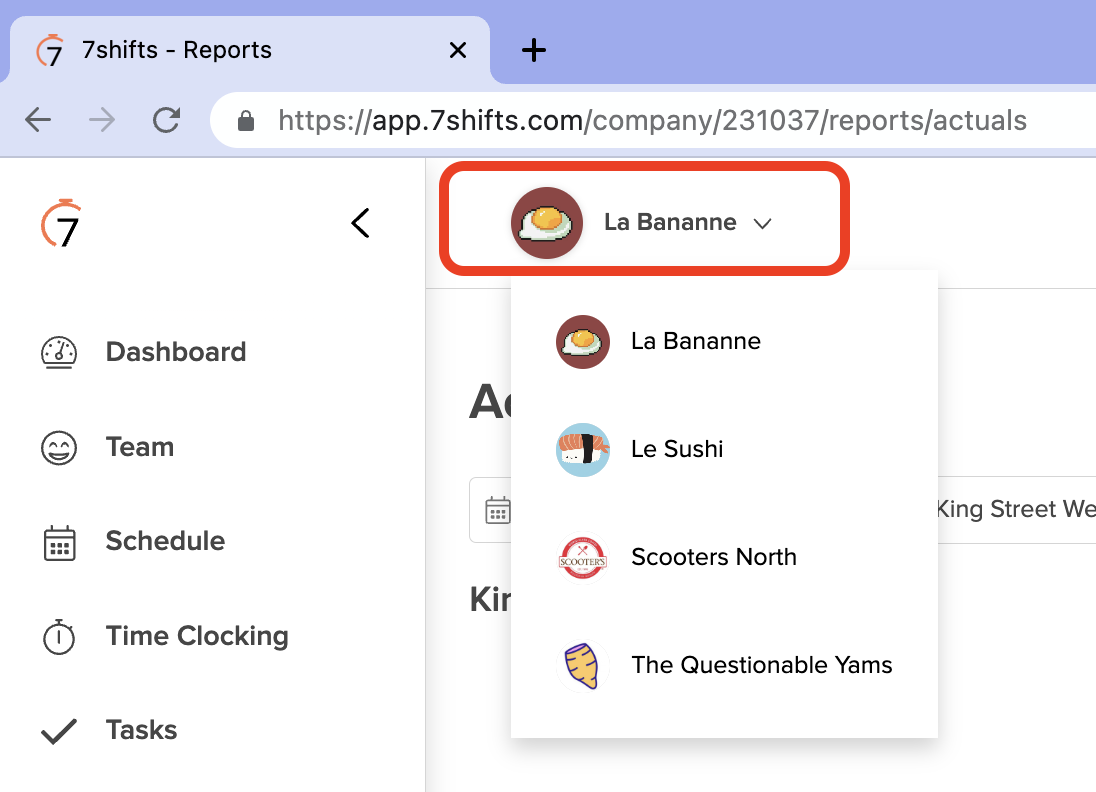Click the Tasks checkmark icon

click(59, 731)
